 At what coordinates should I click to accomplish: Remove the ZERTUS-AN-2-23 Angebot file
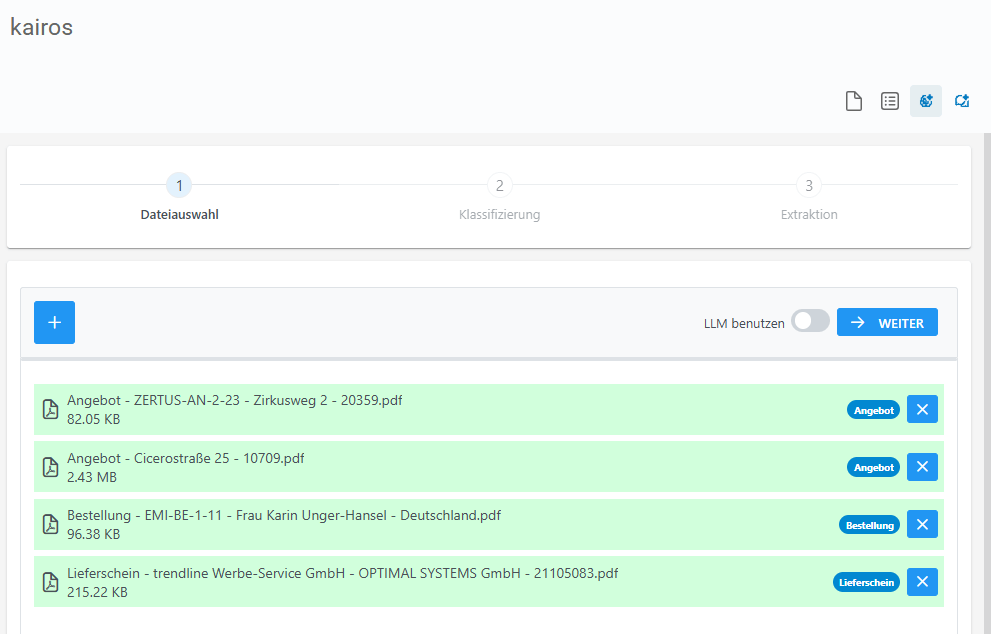pyautogui.click(x=922, y=409)
